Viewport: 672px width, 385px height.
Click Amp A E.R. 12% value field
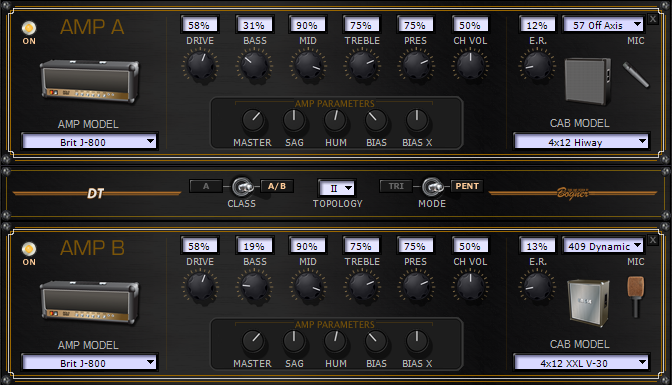click(537, 25)
